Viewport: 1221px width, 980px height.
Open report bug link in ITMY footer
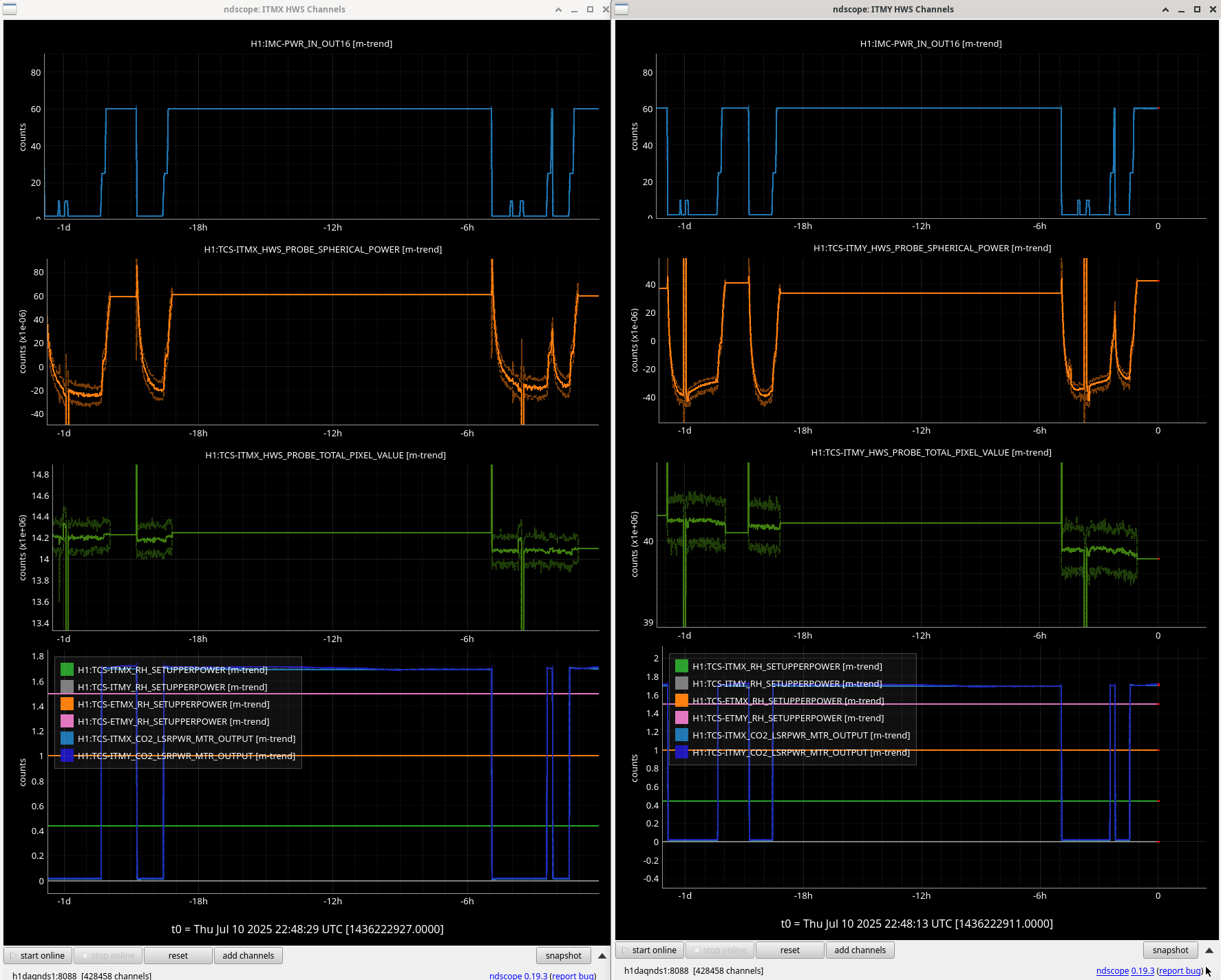click(1180, 970)
